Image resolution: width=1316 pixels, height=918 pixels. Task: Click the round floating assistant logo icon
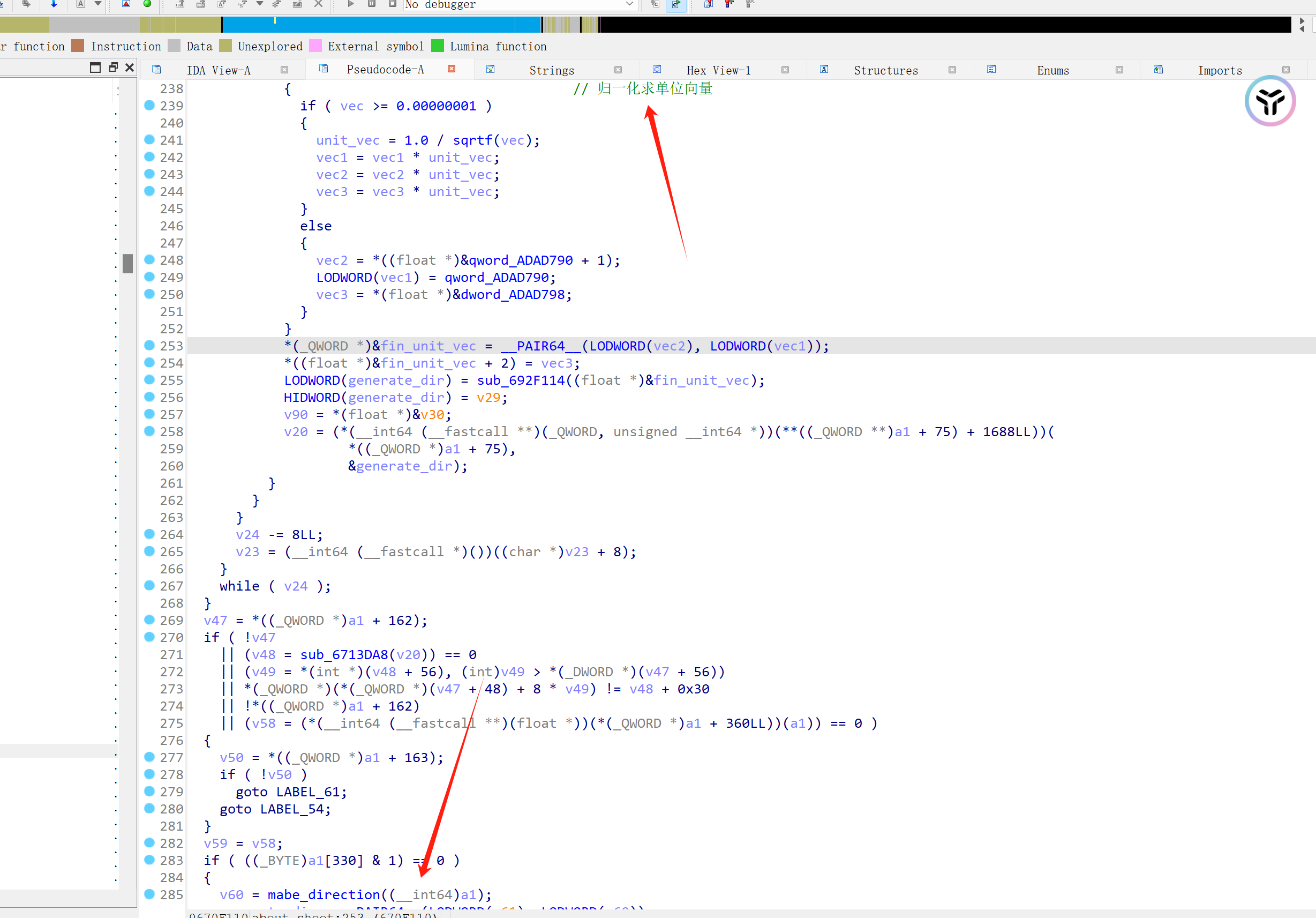coord(1269,101)
